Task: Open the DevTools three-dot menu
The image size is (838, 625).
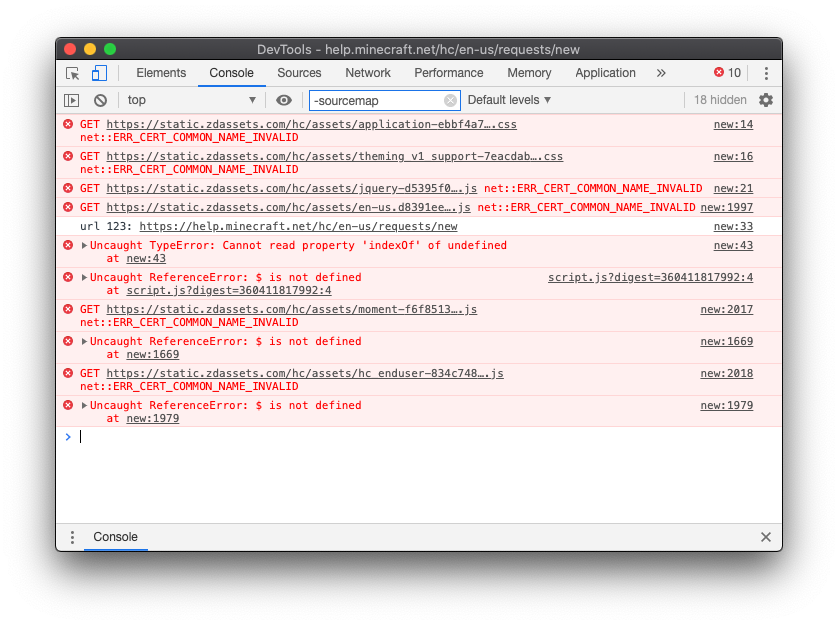Action: tap(766, 73)
